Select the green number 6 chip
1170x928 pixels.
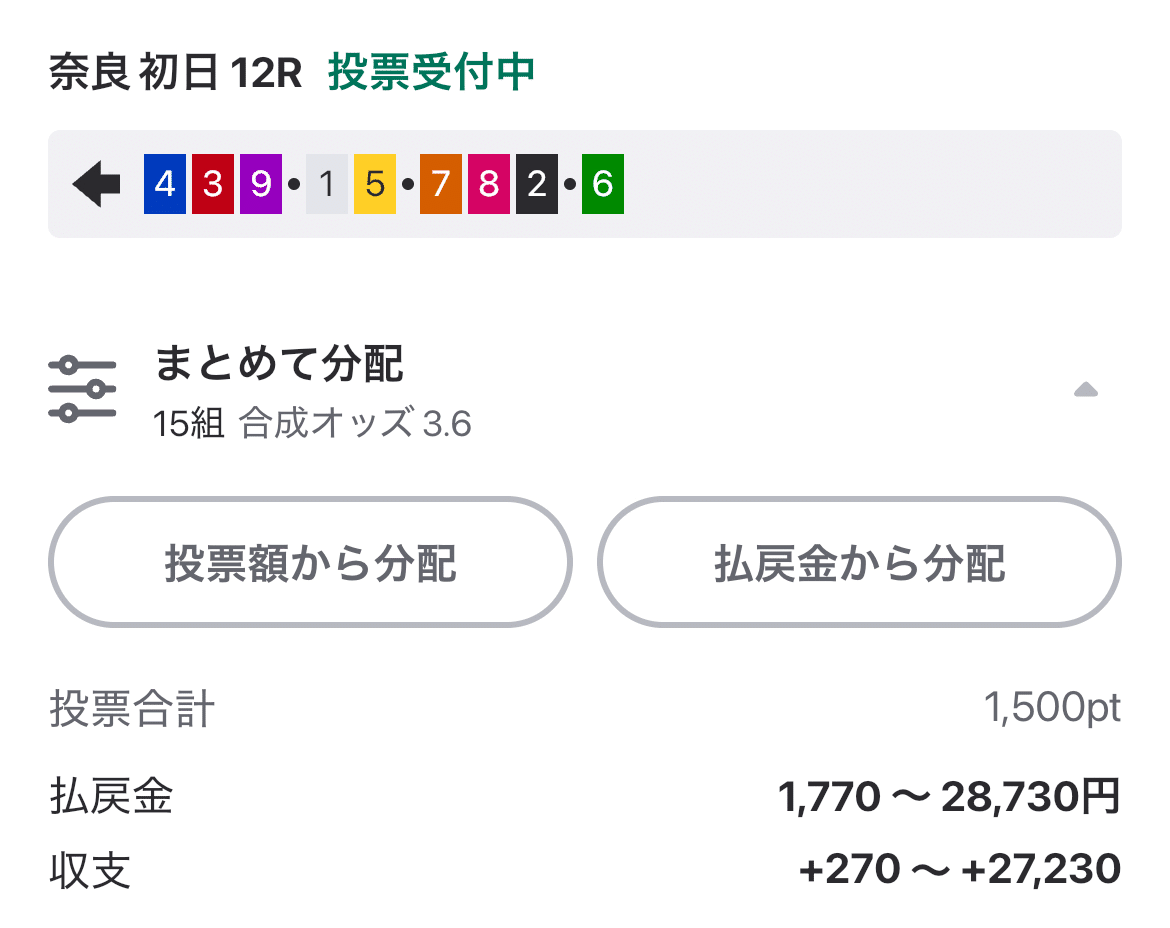click(x=601, y=183)
